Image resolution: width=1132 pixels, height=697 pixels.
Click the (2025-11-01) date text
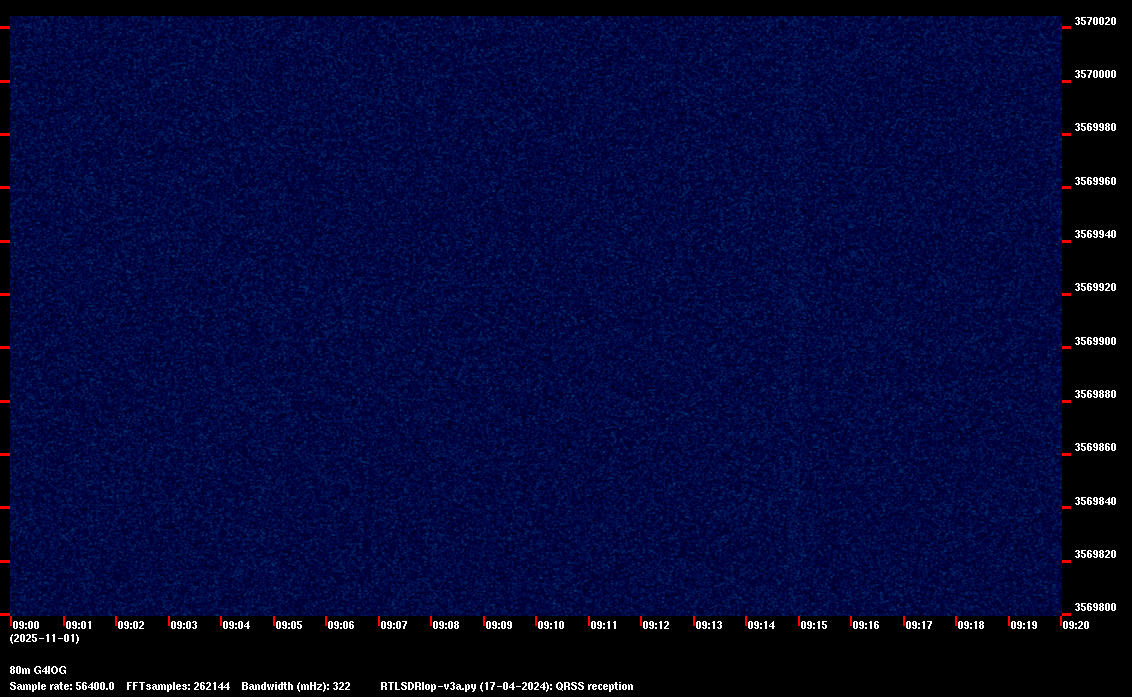pos(45,638)
